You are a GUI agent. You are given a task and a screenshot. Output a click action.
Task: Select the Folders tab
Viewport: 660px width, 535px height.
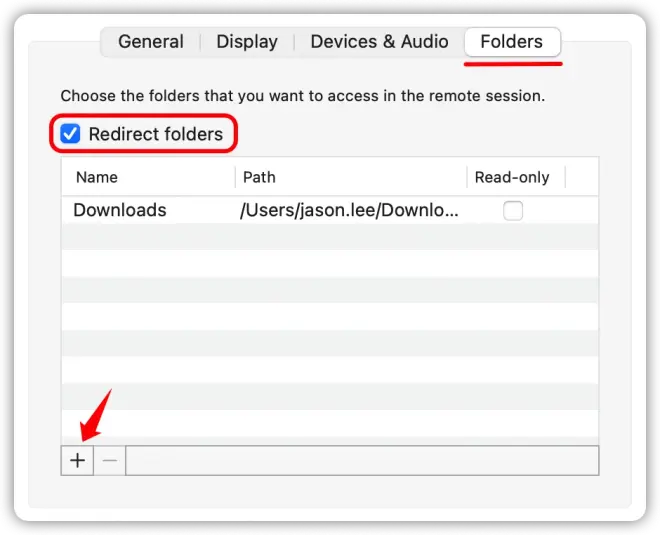coord(512,42)
